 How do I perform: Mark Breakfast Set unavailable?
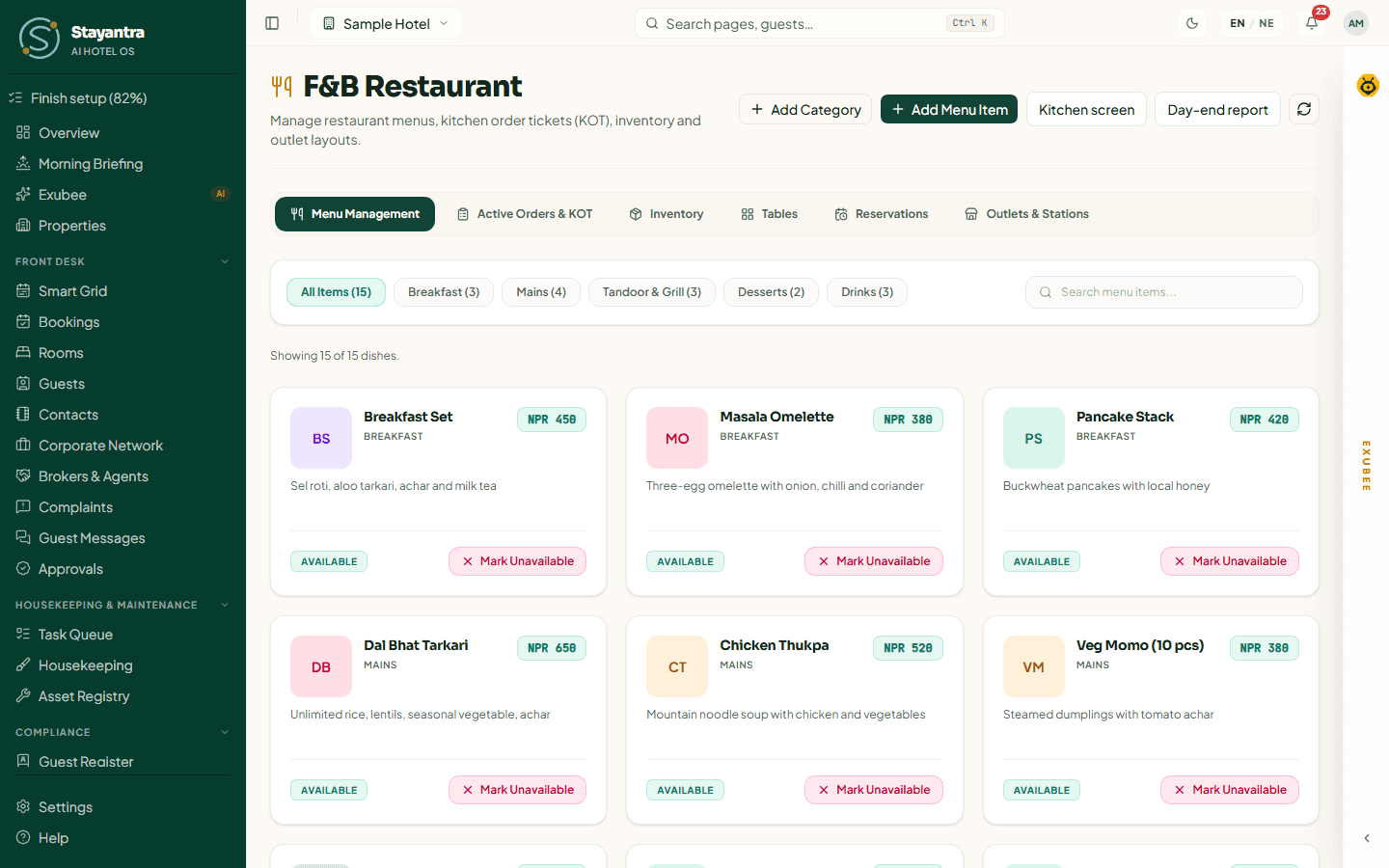pyautogui.click(x=517, y=561)
